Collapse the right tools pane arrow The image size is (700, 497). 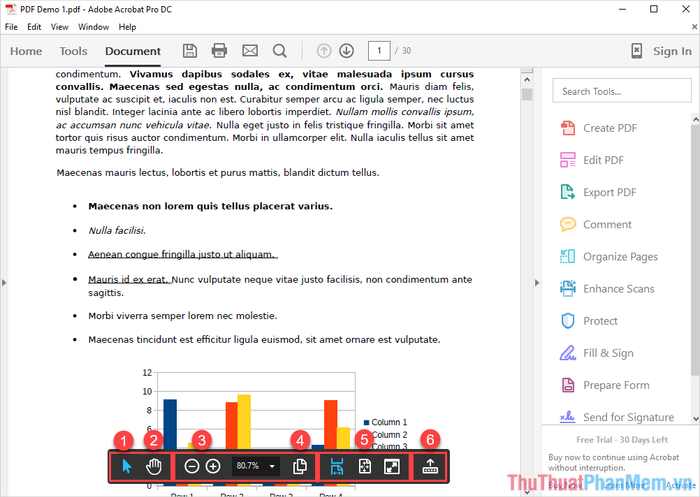(537, 283)
